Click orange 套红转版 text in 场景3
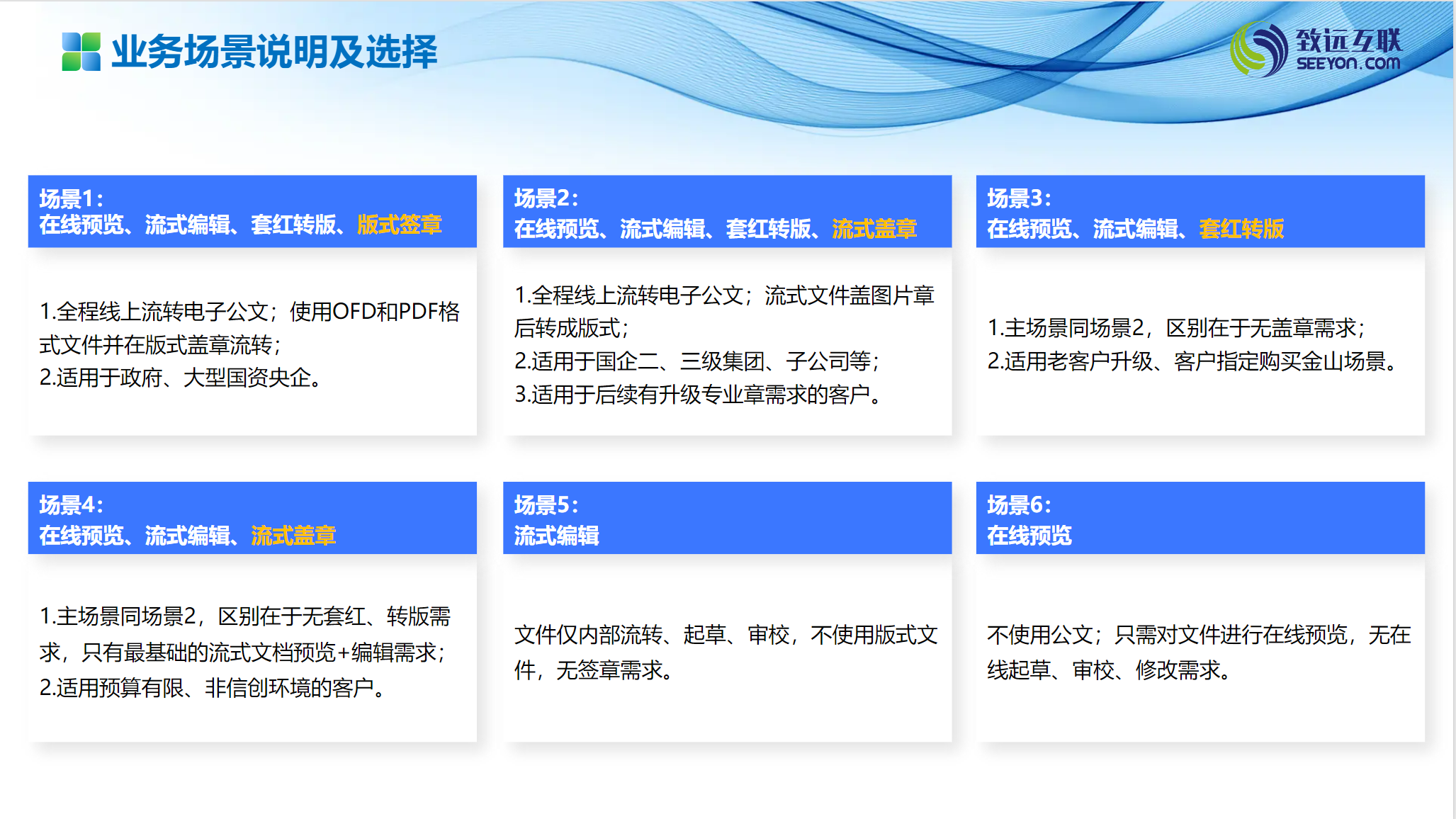This screenshot has height=819, width=1456. point(1241,229)
